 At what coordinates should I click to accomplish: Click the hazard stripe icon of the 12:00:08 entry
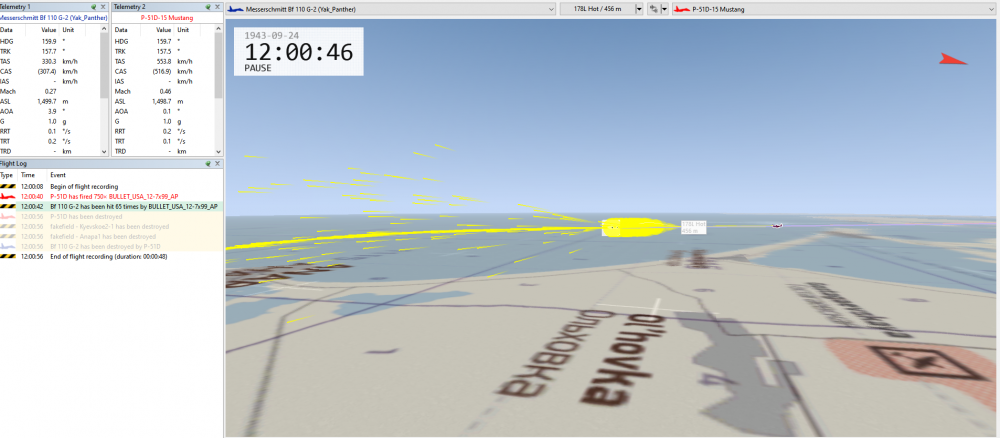click(7, 186)
